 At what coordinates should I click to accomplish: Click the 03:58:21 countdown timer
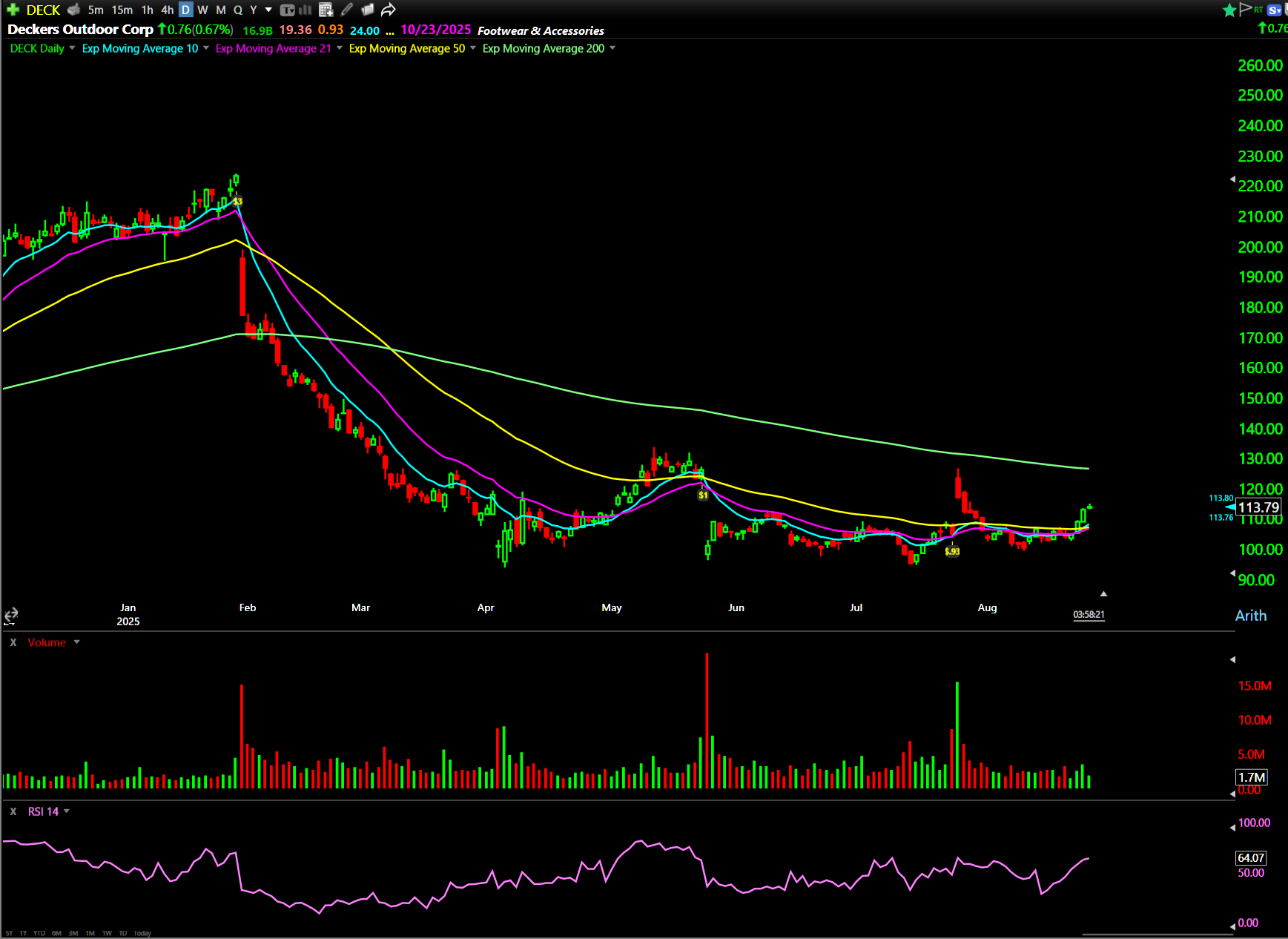tap(1089, 615)
